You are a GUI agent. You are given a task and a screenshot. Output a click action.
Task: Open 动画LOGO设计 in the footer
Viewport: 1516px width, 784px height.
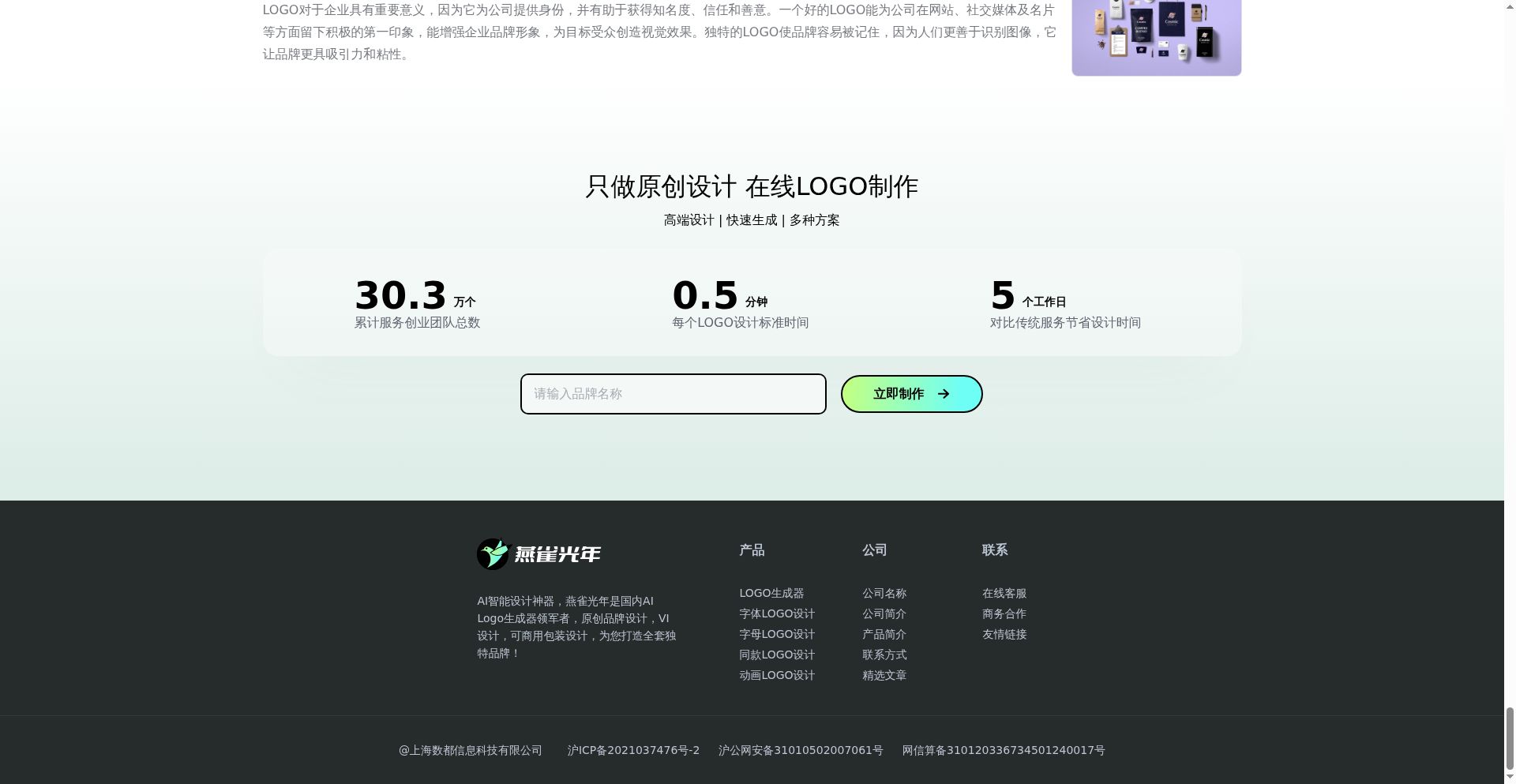pyautogui.click(x=777, y=675)
